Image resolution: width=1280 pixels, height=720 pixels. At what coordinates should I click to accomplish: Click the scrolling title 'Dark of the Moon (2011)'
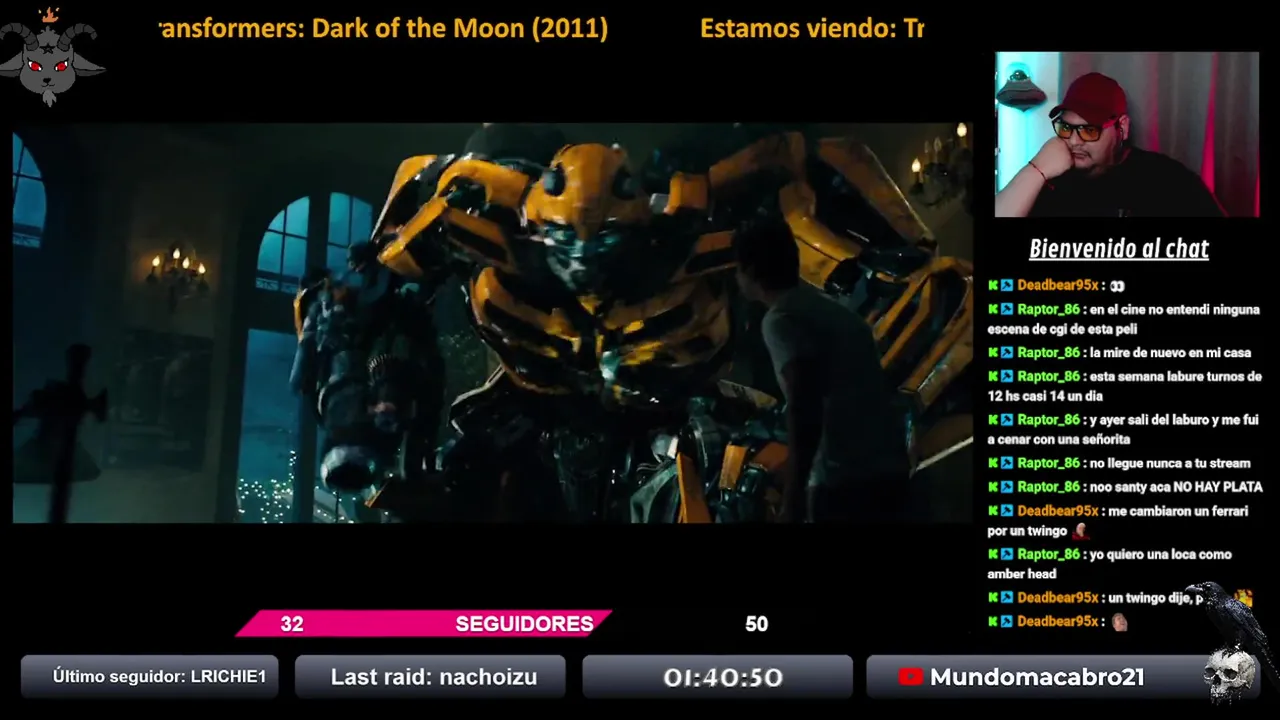point(460,28)
